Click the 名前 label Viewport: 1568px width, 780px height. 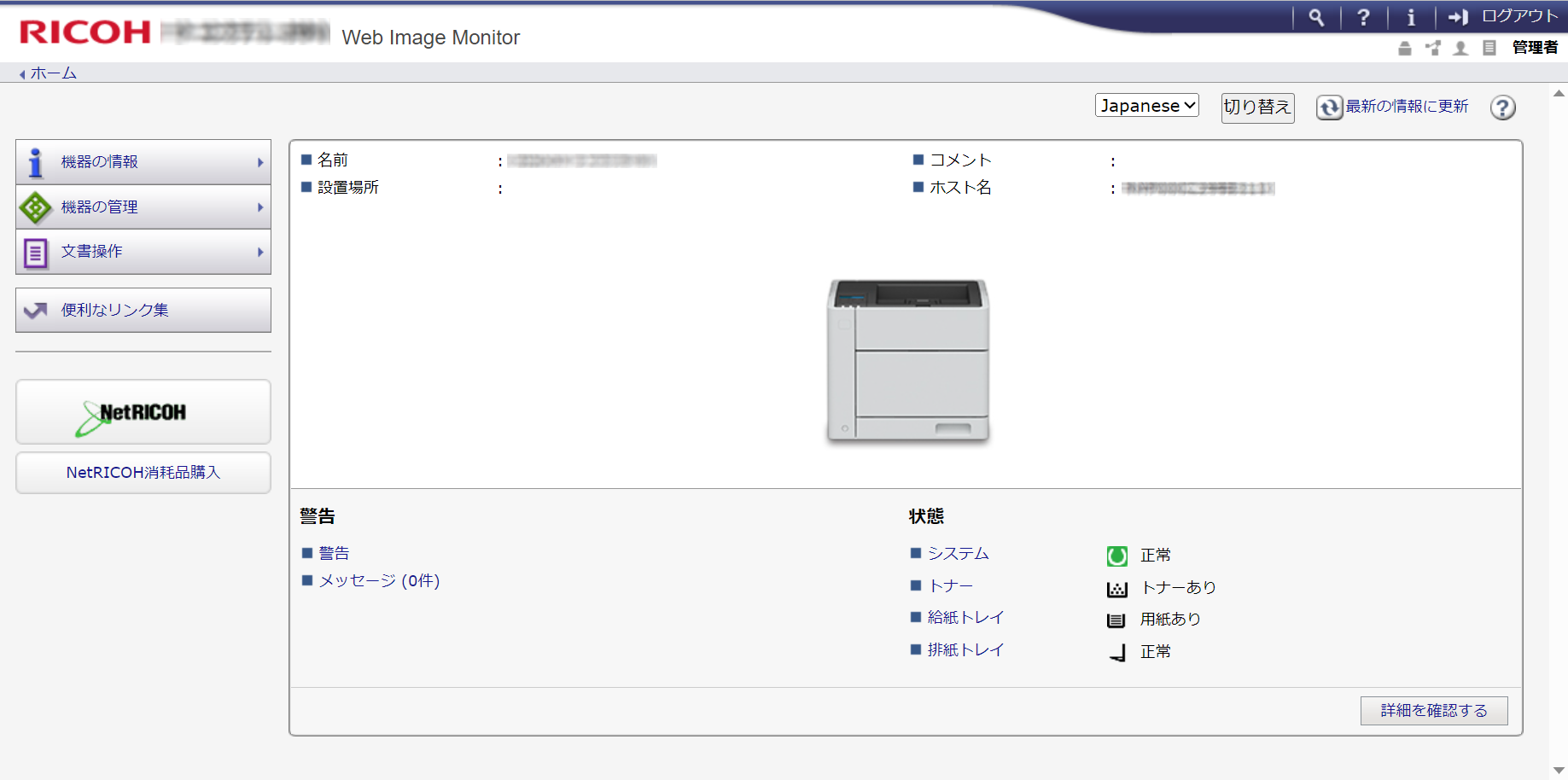[x=333, y=160]
